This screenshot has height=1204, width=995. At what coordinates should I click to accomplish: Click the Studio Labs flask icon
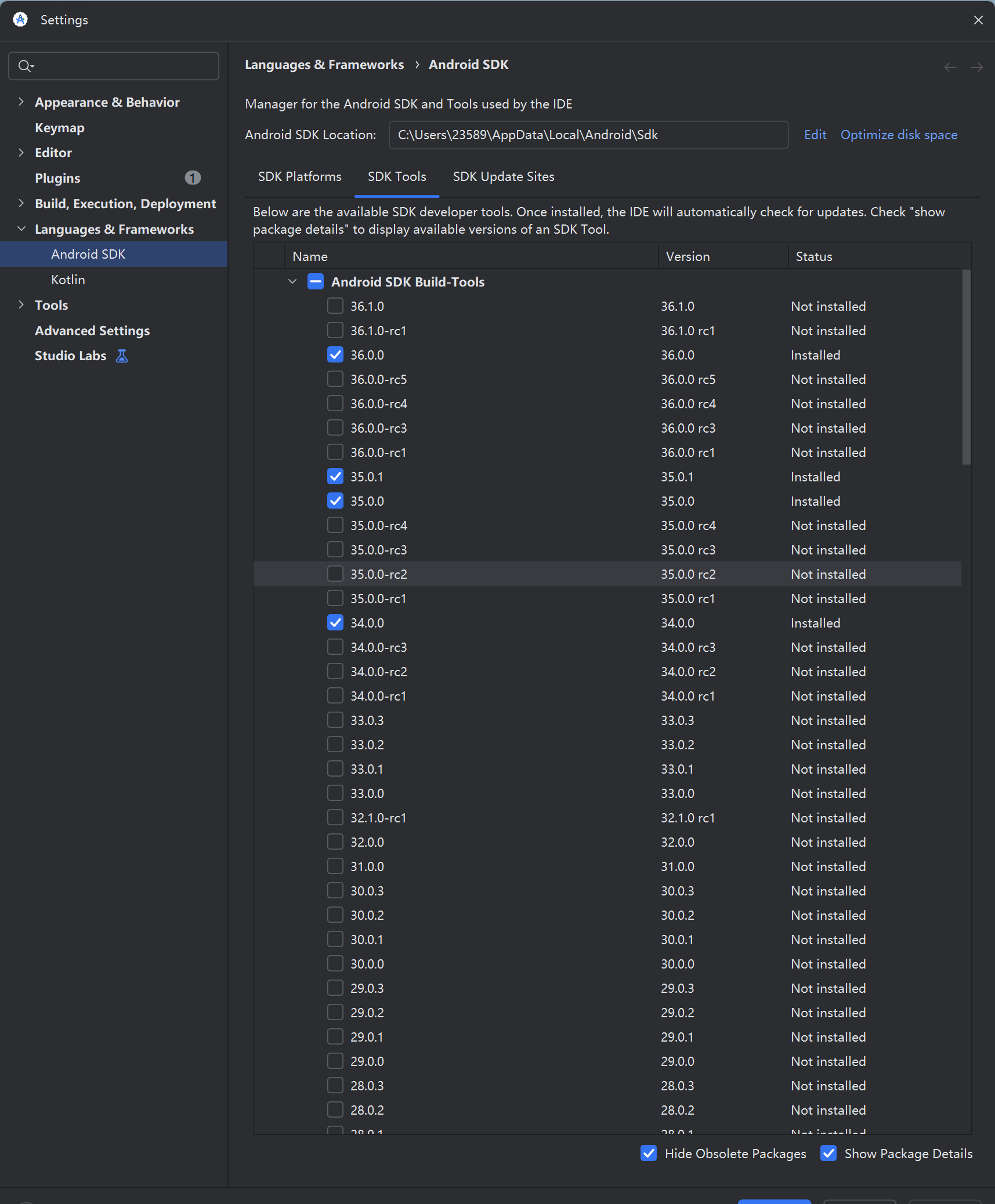point(122,356)
